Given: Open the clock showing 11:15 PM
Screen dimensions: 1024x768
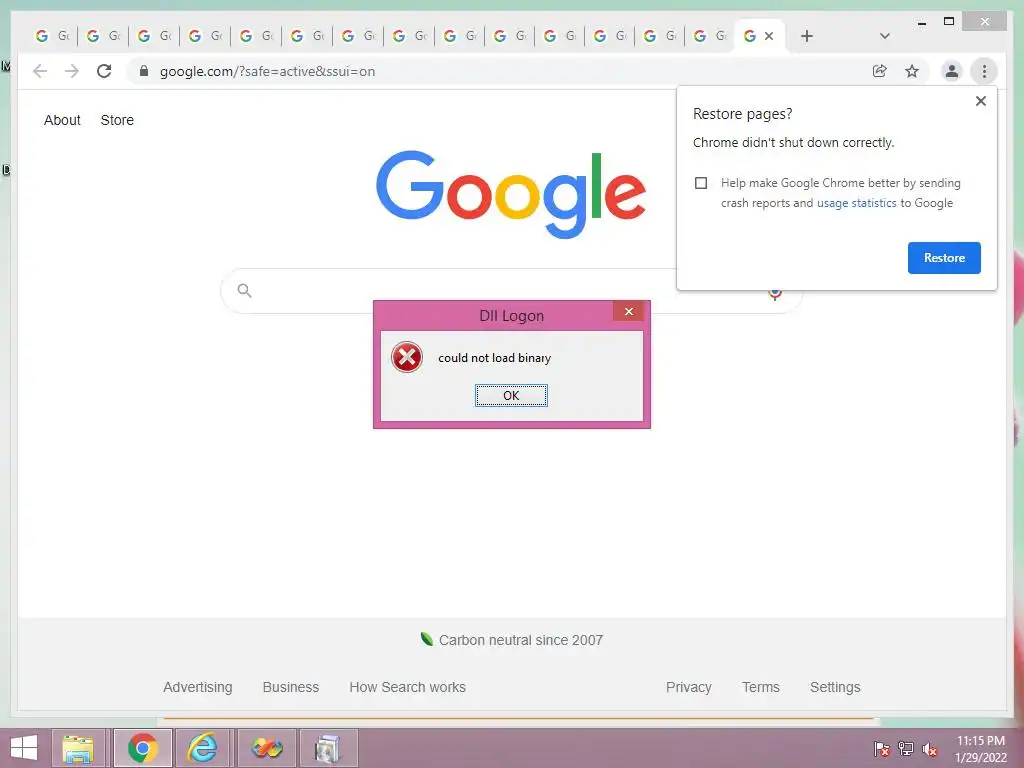Looking at the screenshot, I should 981,749.
